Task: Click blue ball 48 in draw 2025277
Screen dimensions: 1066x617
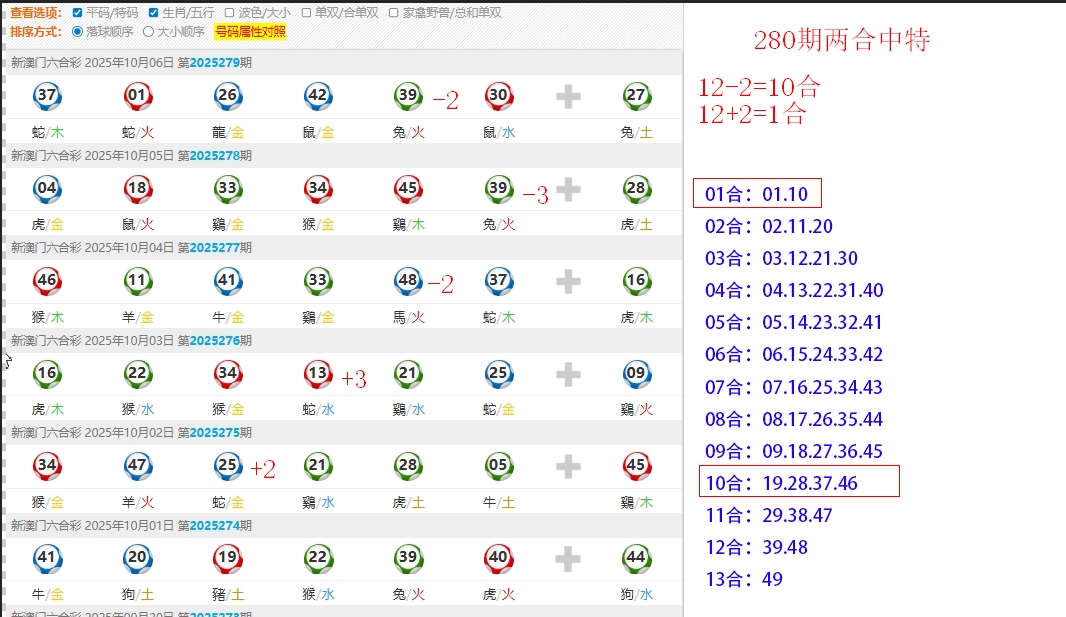Action: point(408,282)
